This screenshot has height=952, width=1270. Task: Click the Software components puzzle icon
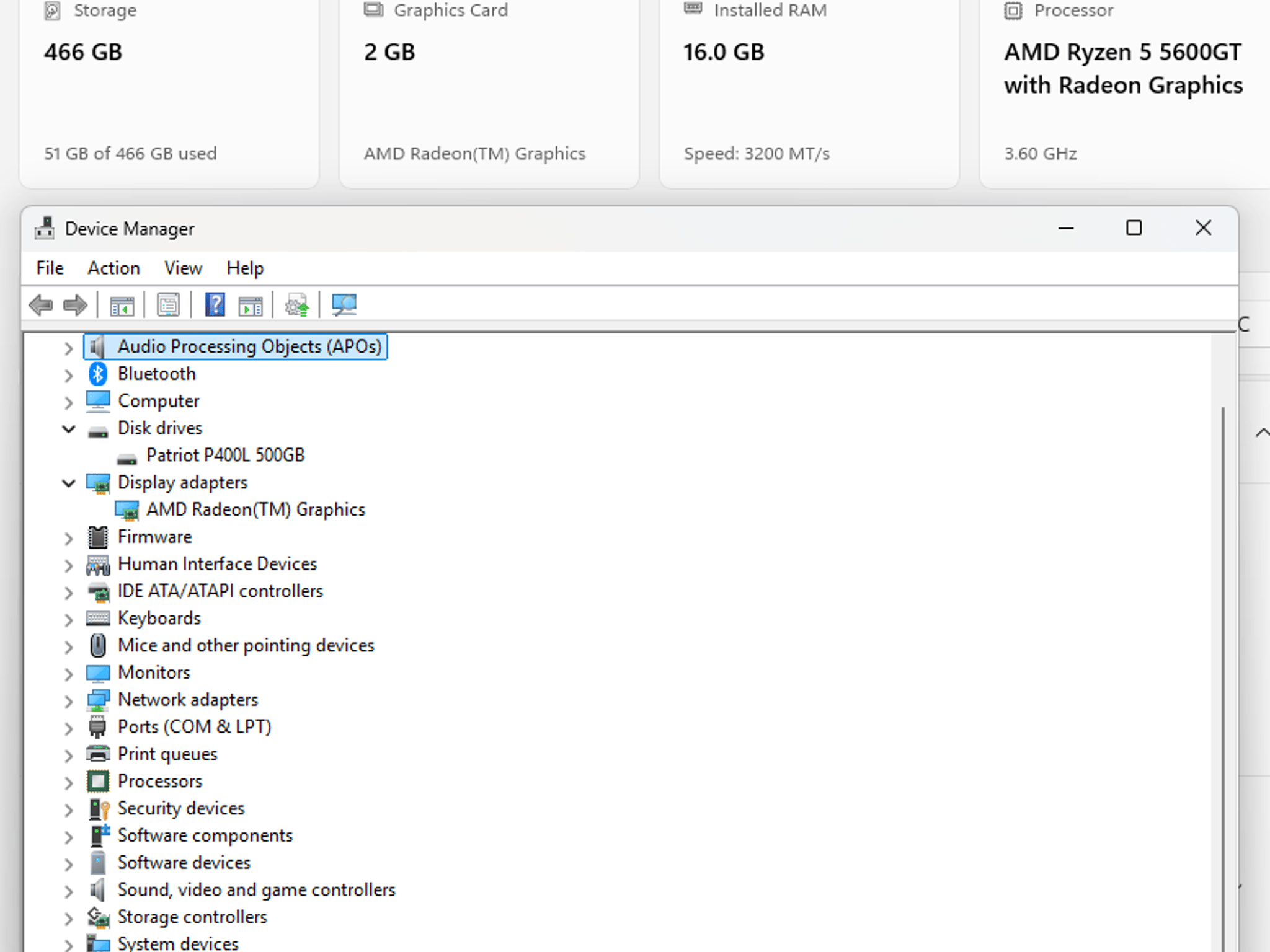coord(99,835)
